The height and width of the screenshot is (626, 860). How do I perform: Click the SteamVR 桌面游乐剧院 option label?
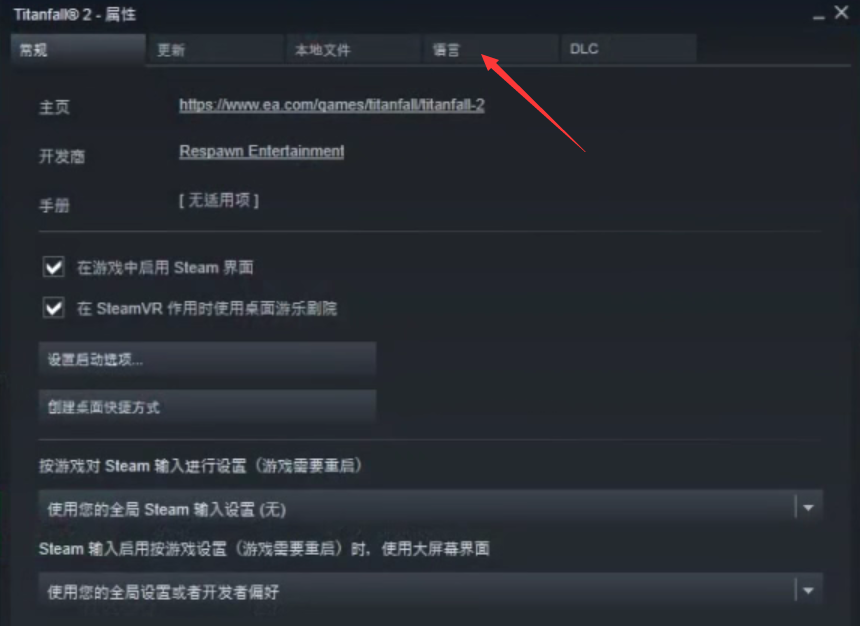pyautogui.click(x=207, y=308)
